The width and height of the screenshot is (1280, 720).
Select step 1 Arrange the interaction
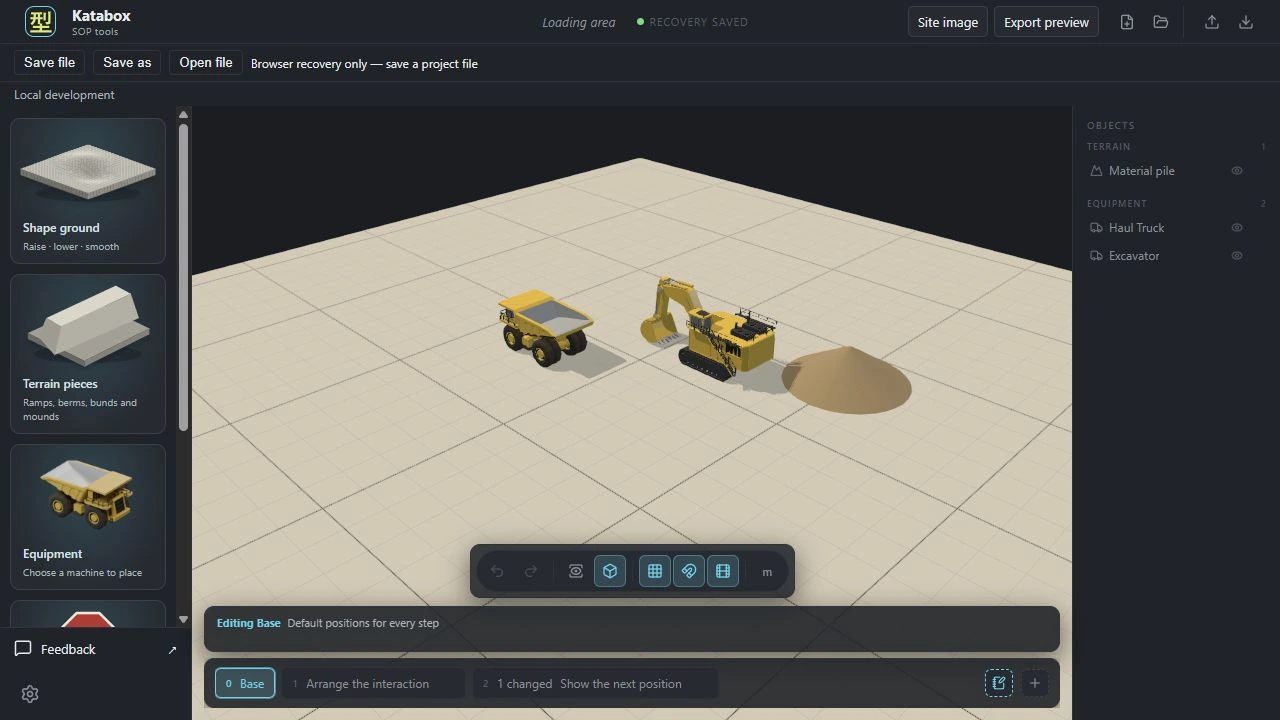coord(372,683)
